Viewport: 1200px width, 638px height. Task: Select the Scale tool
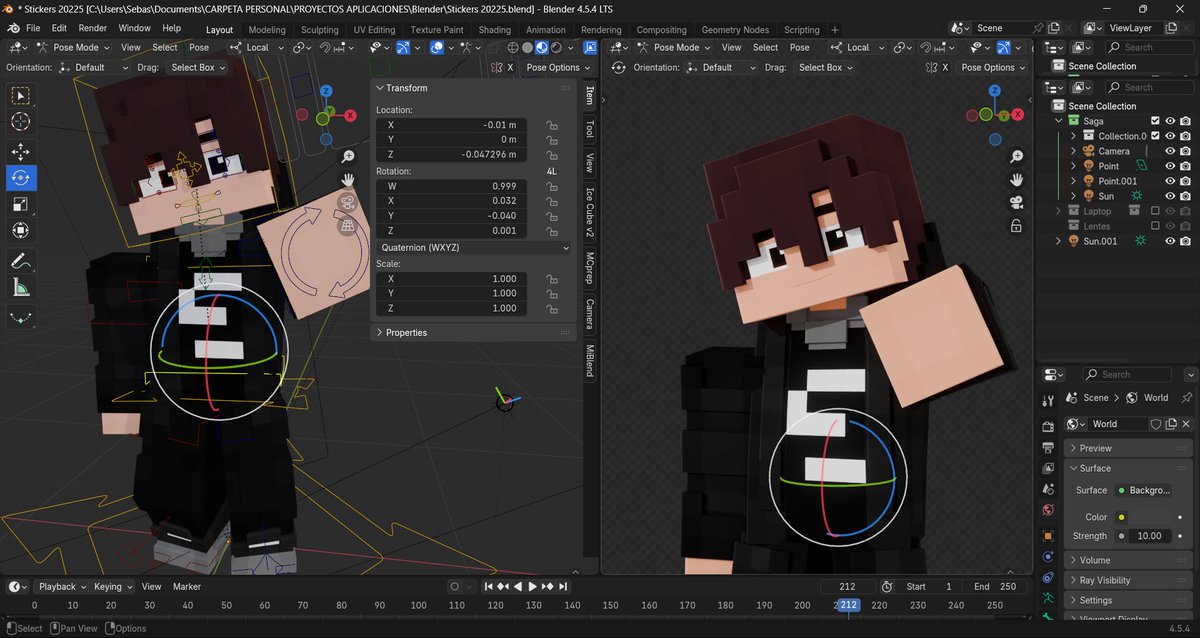(x=21, y=204)
